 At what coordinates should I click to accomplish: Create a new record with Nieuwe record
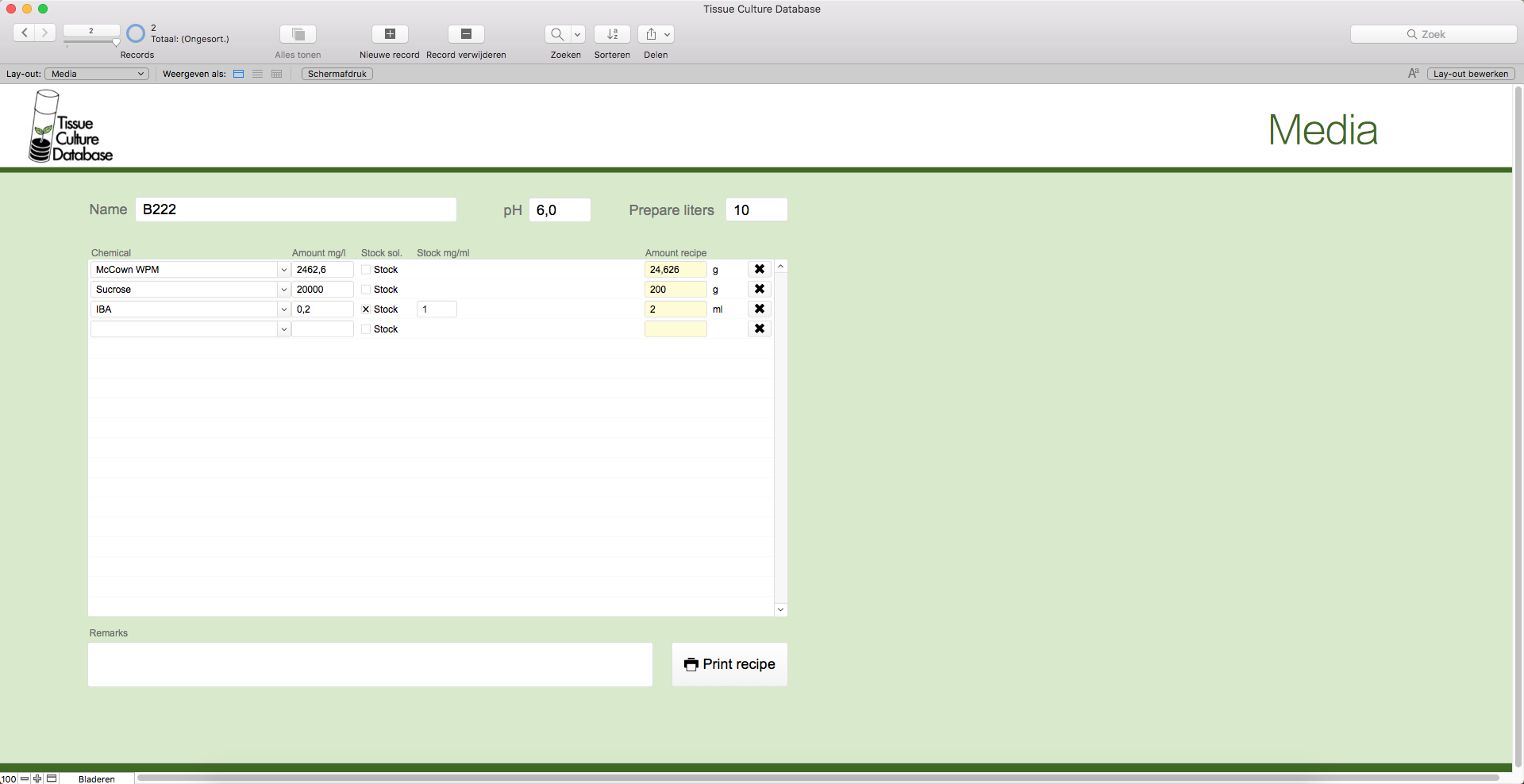pos(390,34)
